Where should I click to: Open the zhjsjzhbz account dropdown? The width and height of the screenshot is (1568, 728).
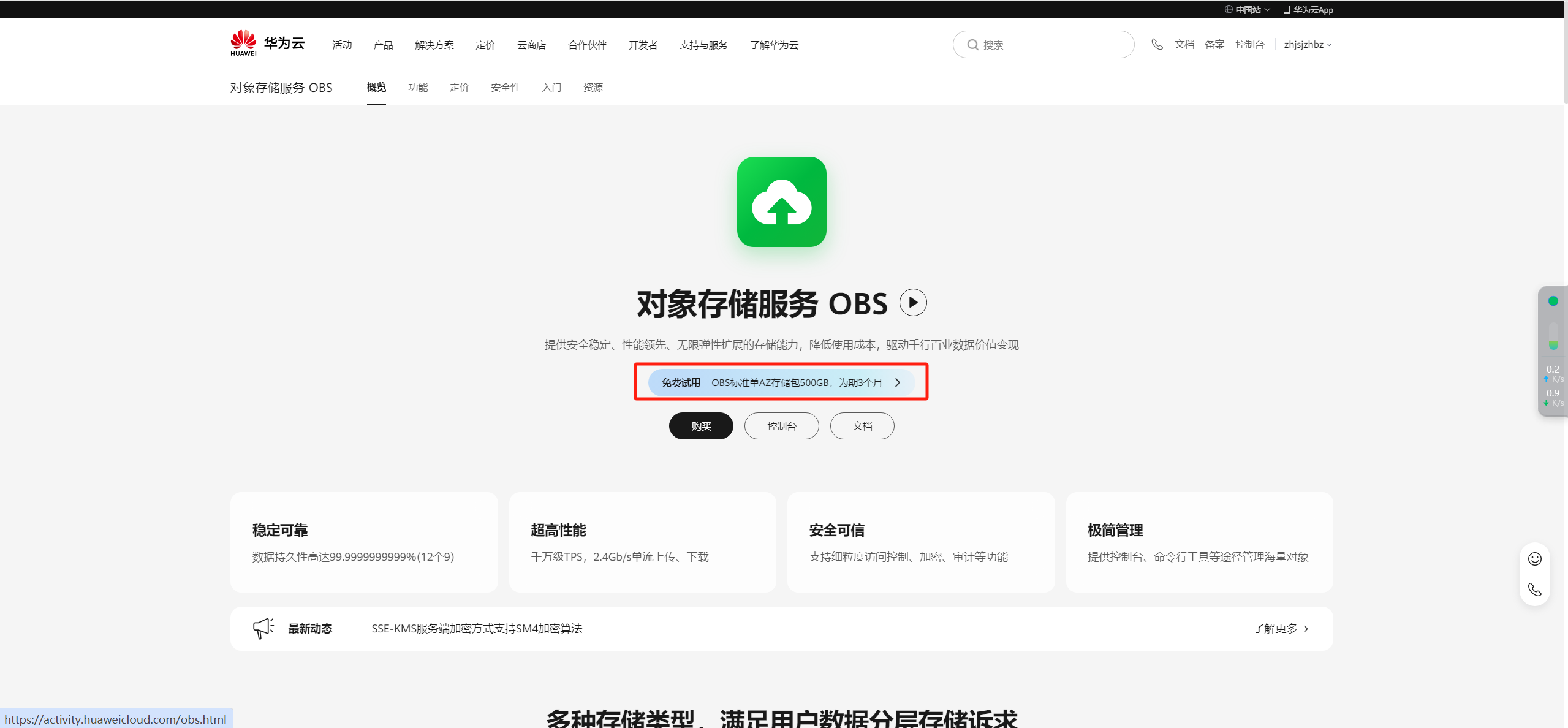pyautogui.click(x=1308, y=45)
